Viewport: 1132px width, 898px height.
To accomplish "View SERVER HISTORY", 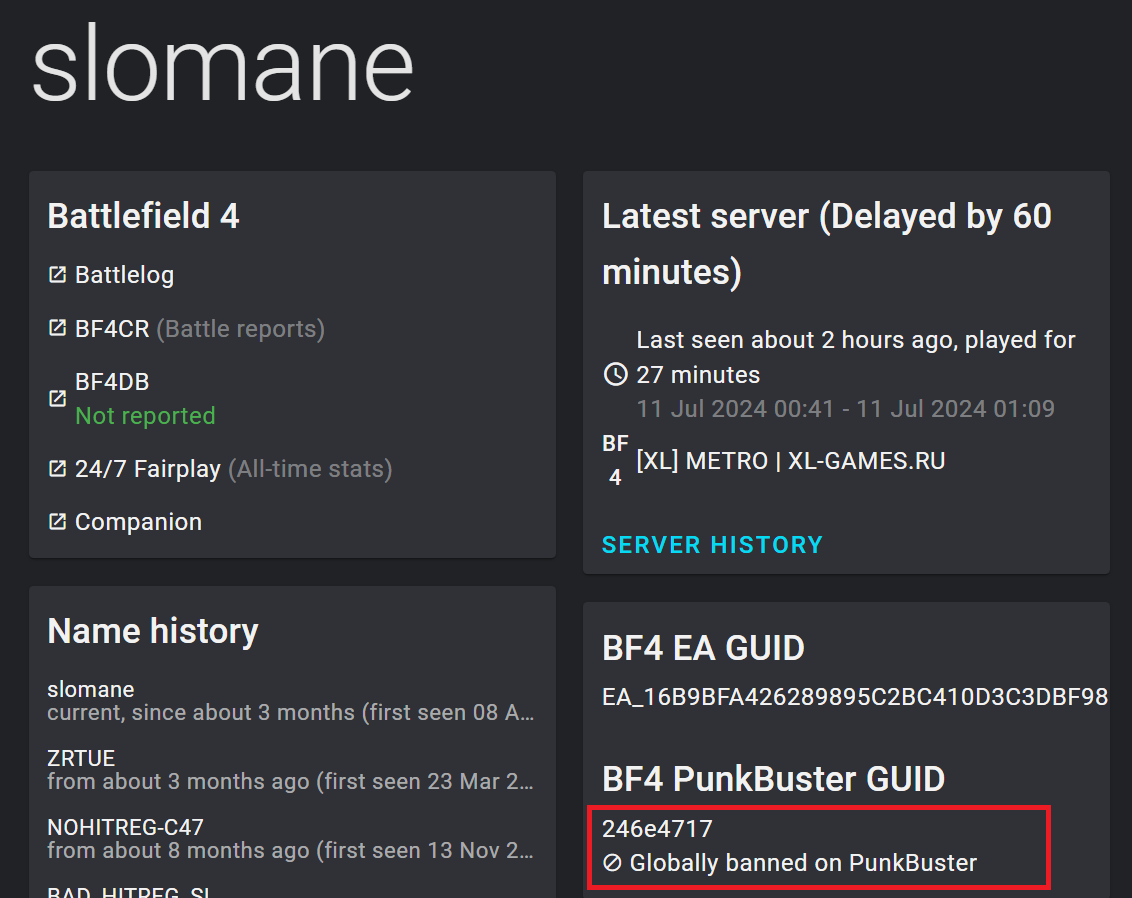I will click(712, 545).
